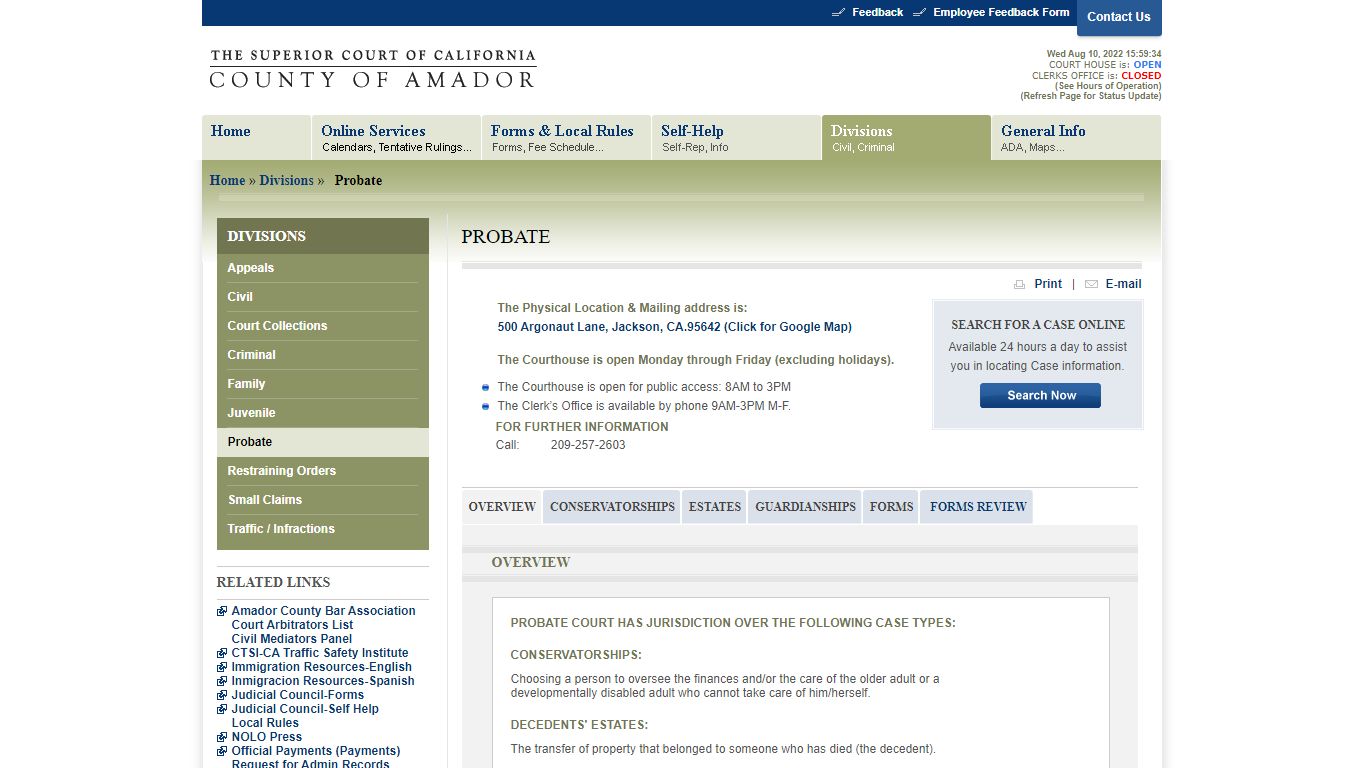Open CTSI-CA Traffic Safety Institute link
Image resolution: width=1366 pixels, height=768 pixels.
coord(320,653)
